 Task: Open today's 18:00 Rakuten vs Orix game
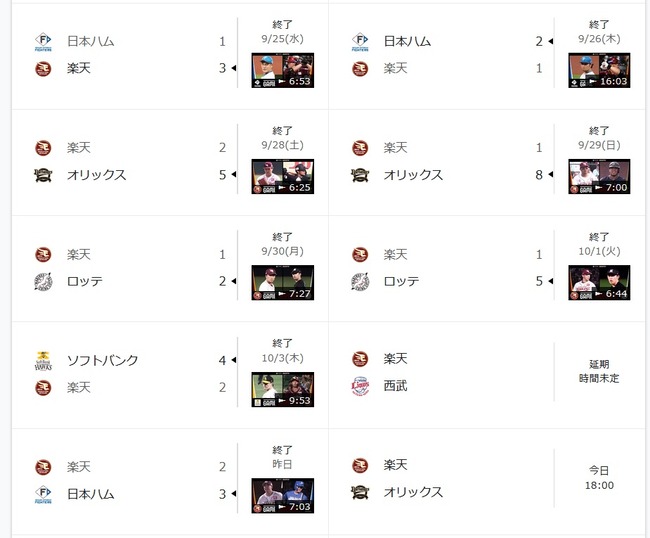(598, 478)
